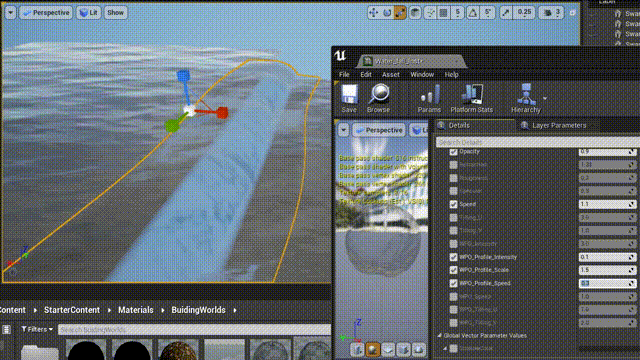Toggle rotation snap triangle icon
The image size is (640, 360).
click(473, 13)
